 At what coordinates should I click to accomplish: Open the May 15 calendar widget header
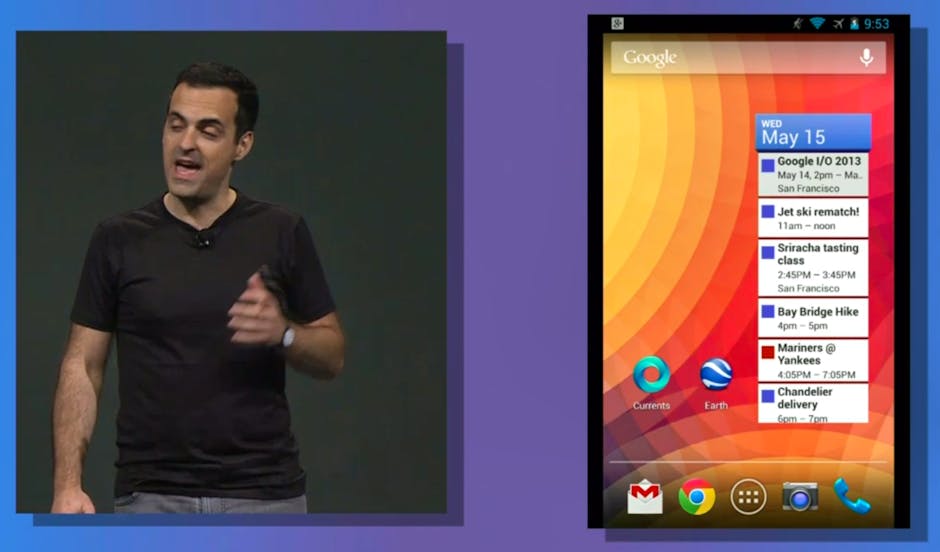[812, 132]
